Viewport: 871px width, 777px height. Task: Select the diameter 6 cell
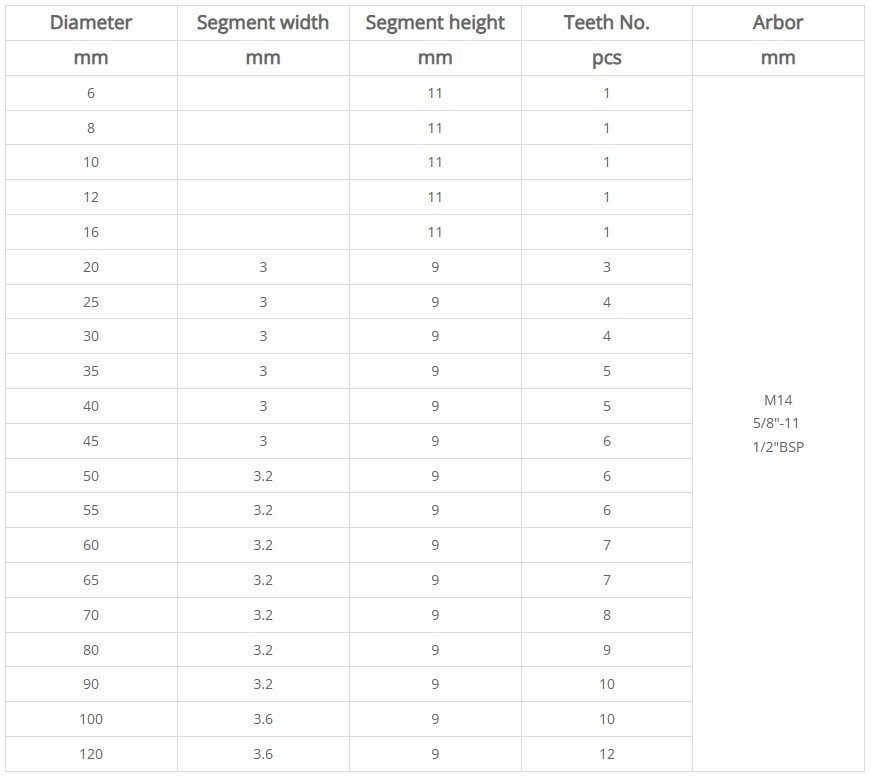click(x=91, y=93)
